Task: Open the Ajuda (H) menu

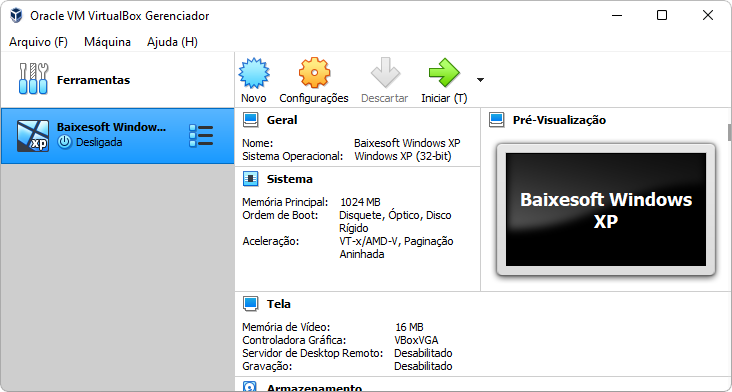Action: pos(172,42)
